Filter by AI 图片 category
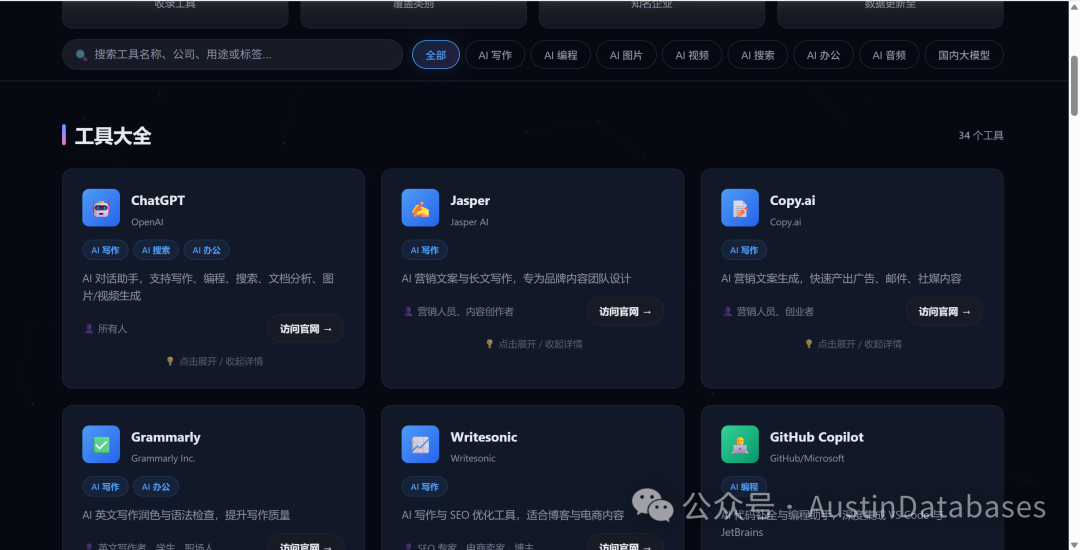Screen dimensions: 1080x550 pyautogui.click(x=626, y=55)
